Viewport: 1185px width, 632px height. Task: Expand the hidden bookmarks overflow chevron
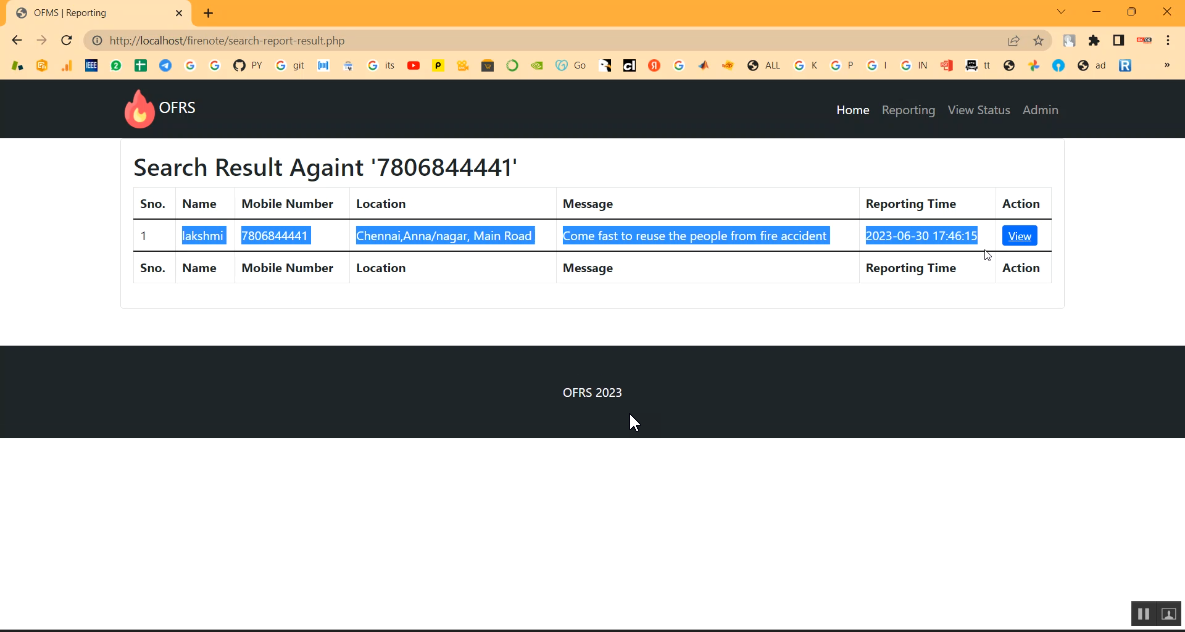(x=1166, y=66)
